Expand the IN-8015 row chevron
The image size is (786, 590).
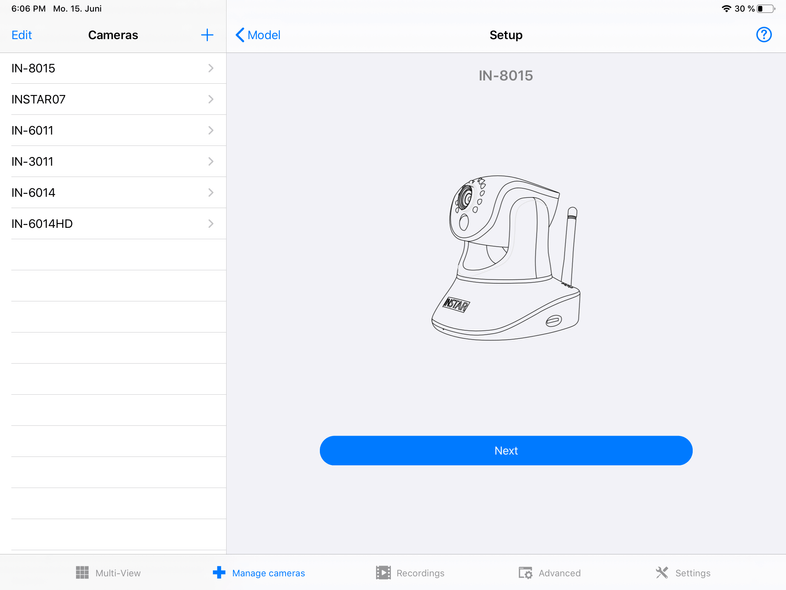(x=211, y=68)
